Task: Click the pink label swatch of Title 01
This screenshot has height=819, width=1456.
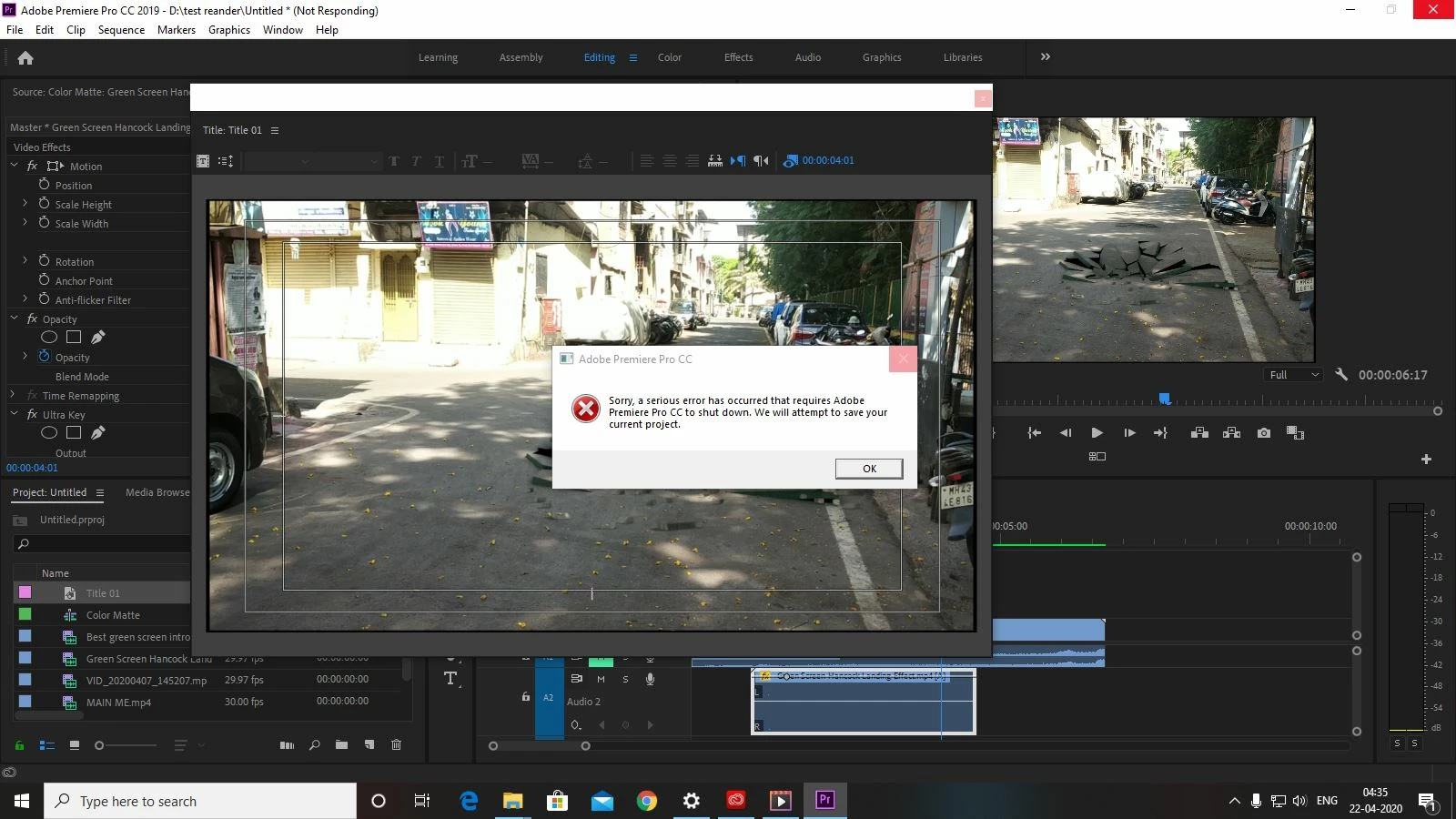Action: click(25, 592)
